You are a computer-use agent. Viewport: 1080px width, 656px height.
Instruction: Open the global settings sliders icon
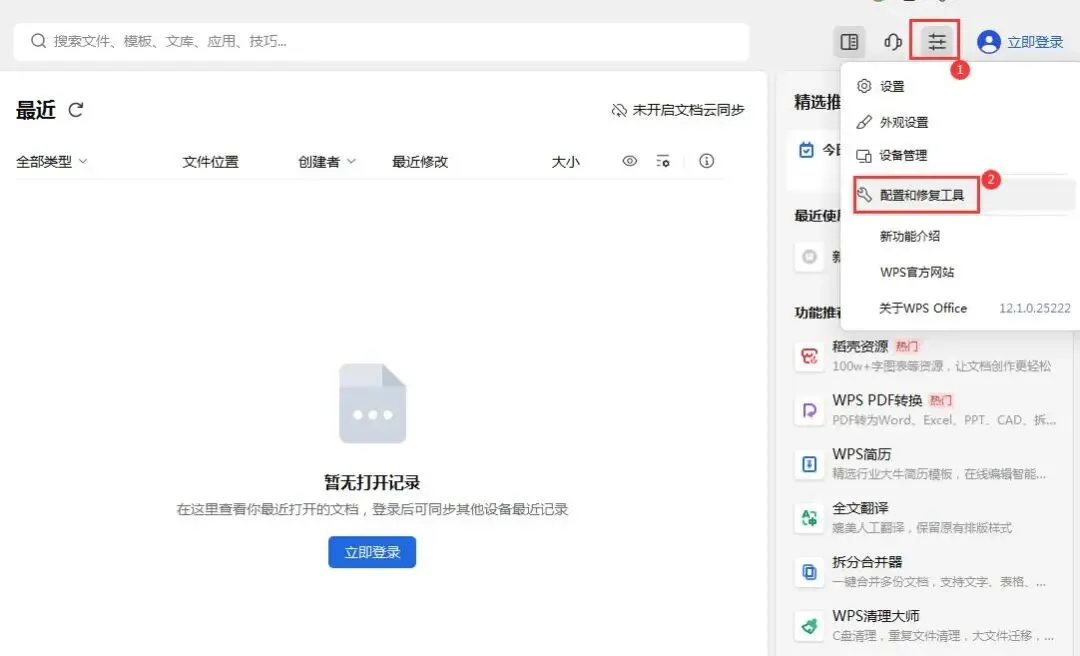pyautogui.click(x=936, y=42)
